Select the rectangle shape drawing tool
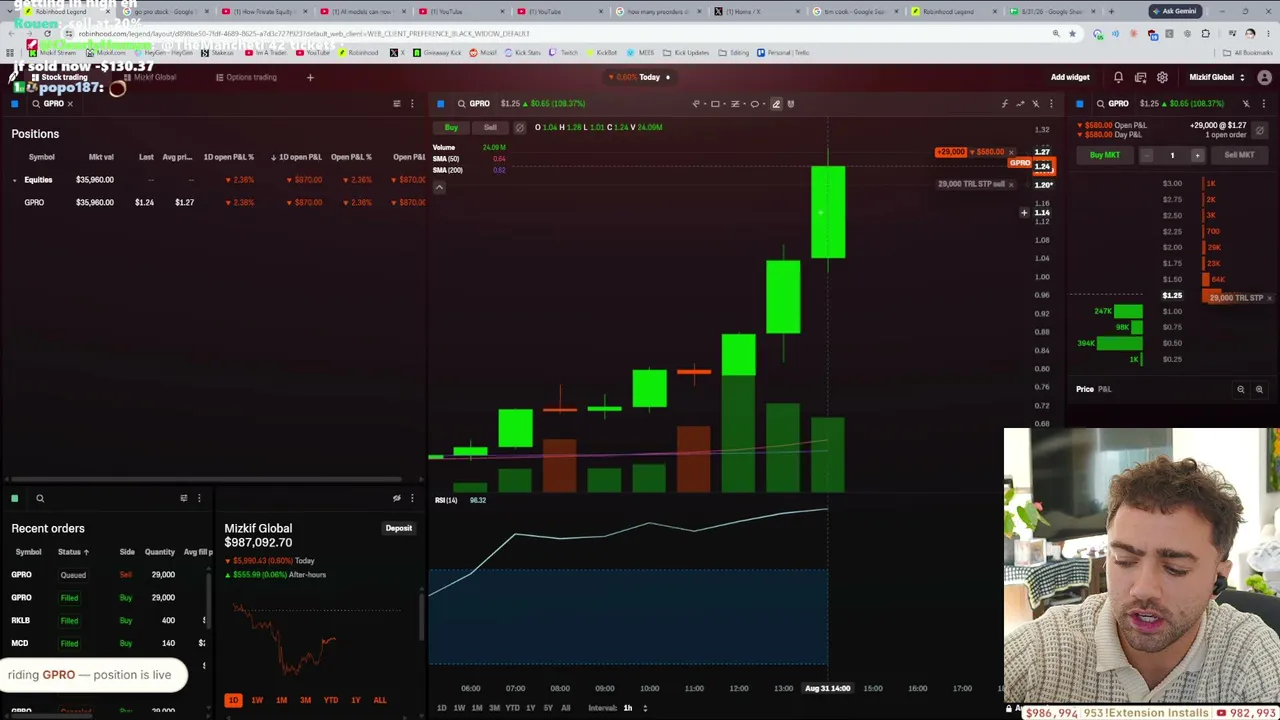1280x720 pixels. [715, 103]
